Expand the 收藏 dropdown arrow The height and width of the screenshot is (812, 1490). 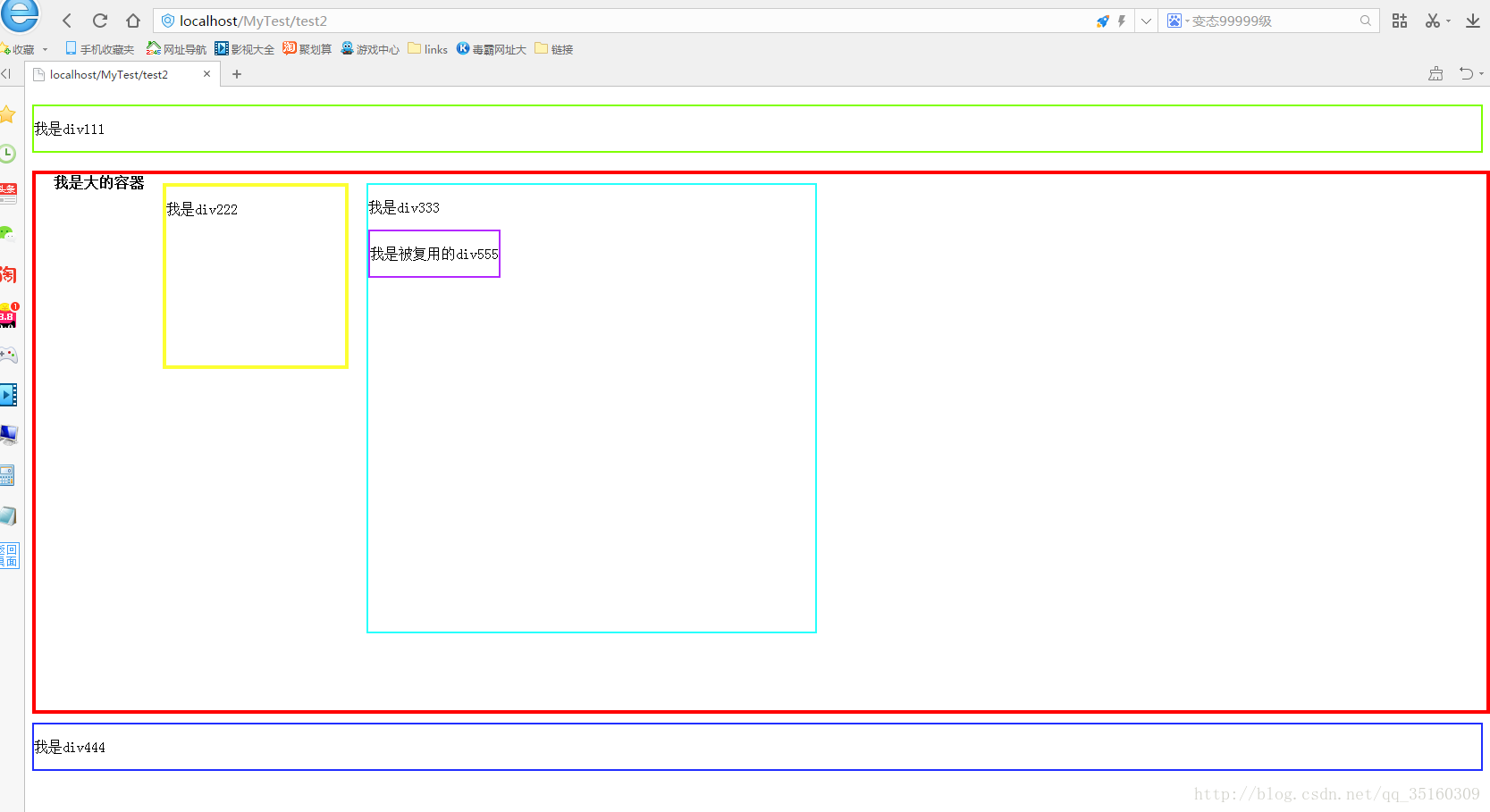click(45, 49)
